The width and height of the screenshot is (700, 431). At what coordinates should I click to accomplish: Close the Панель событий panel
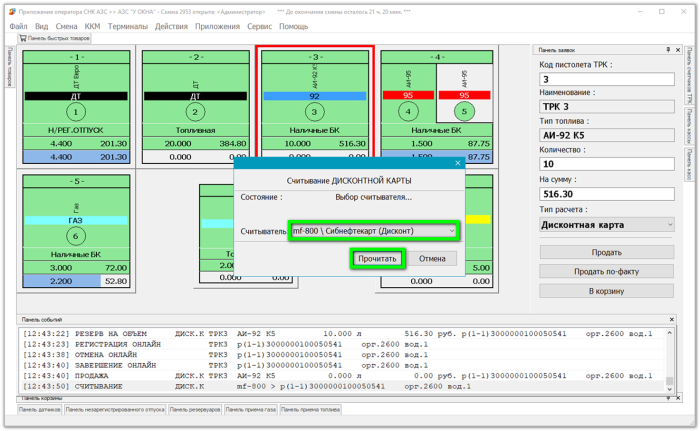pyautogui.click(x=671, y=319)
